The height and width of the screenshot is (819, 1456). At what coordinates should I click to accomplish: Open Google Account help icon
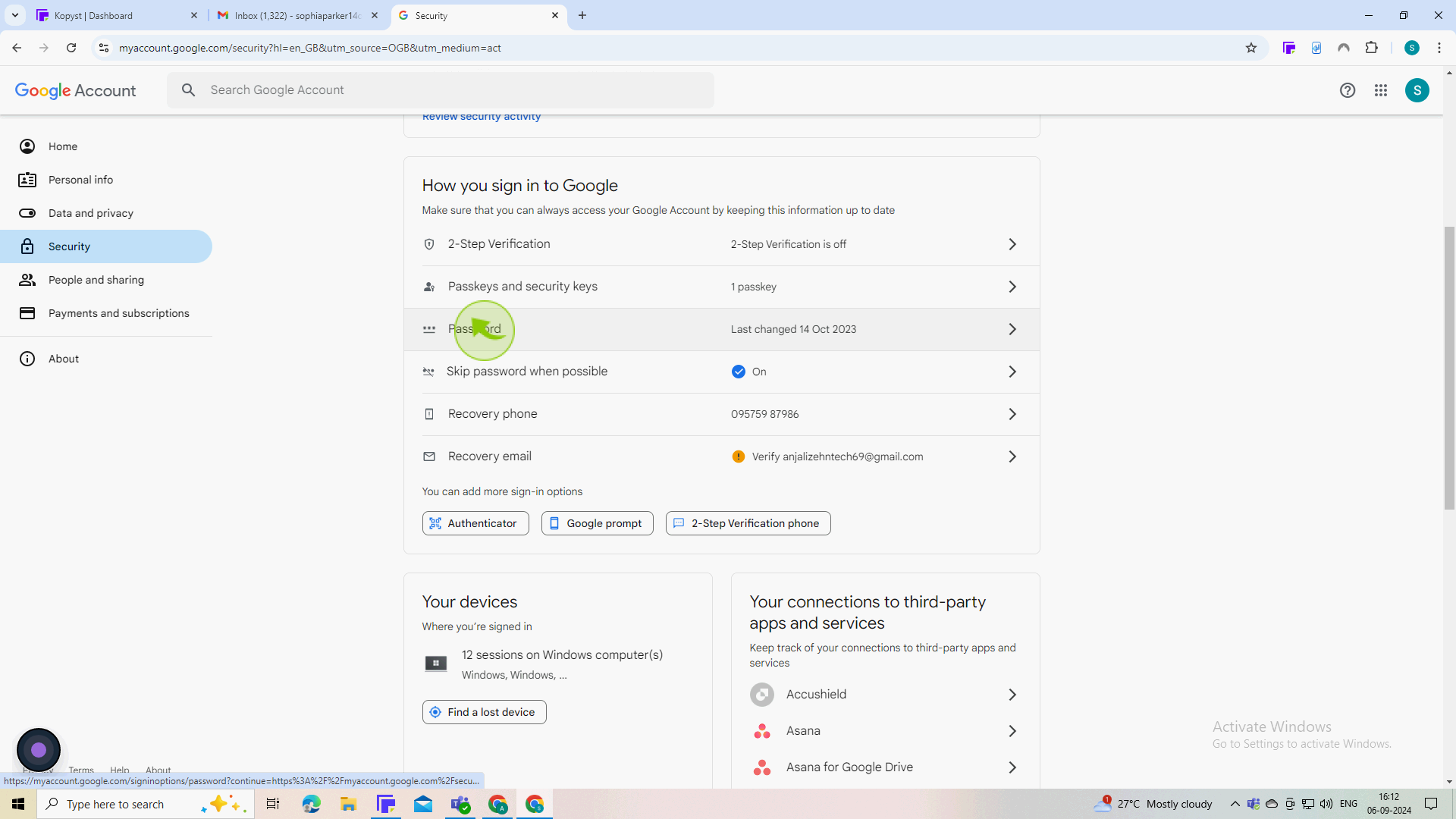1347,90
